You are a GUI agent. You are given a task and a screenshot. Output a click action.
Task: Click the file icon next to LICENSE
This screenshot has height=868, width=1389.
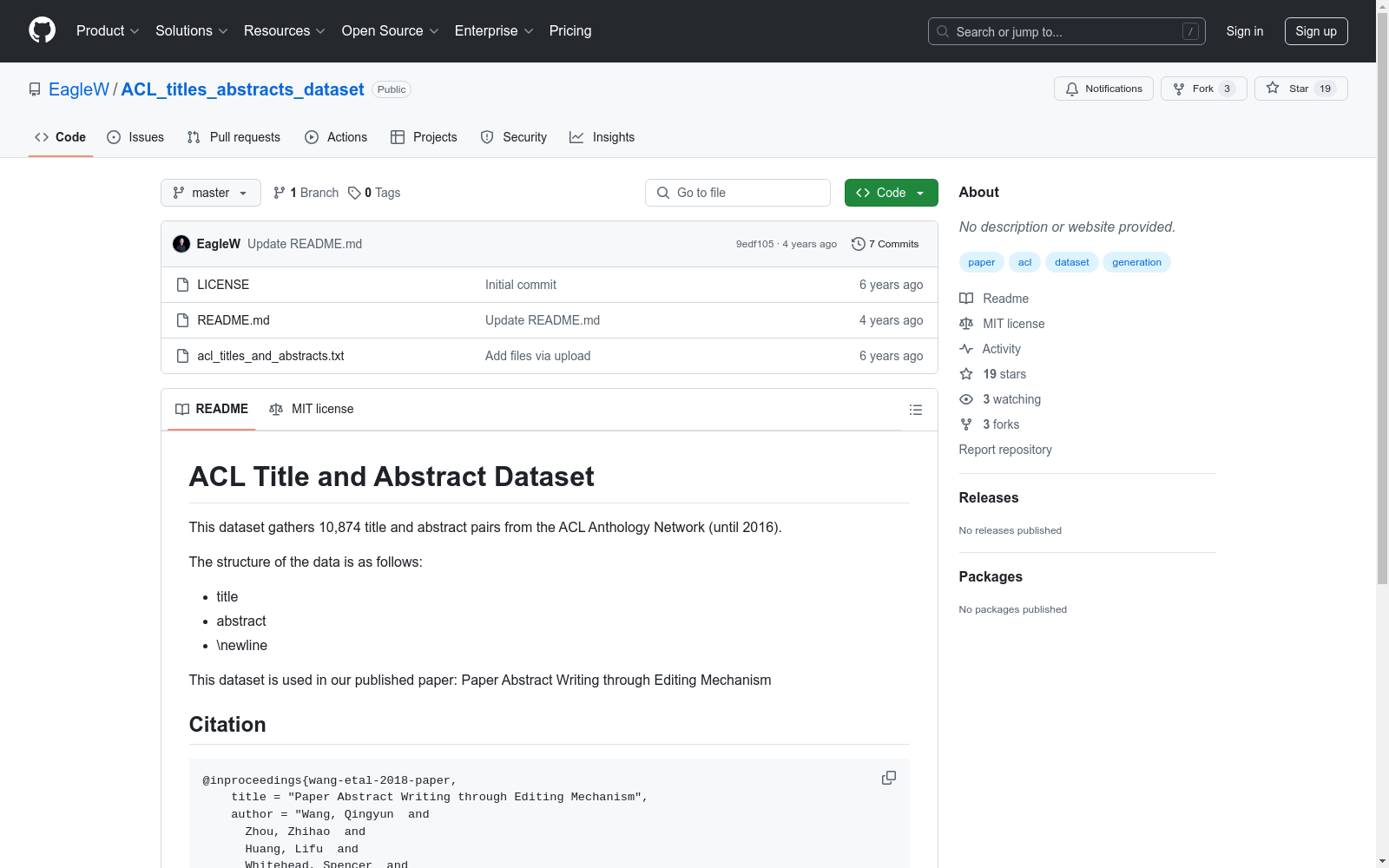click(182, 285)
